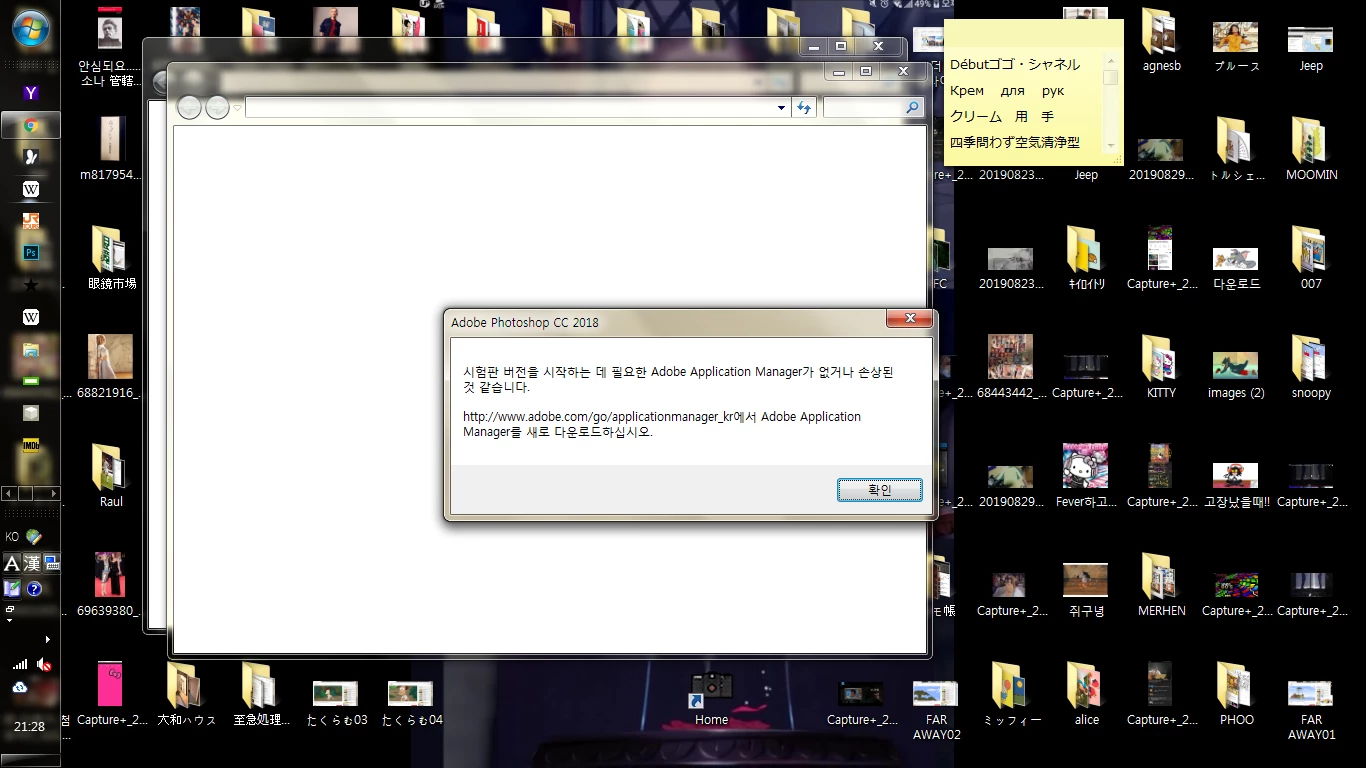Expand the address bar history dropdown
The width and height of the screenshot is (1366, 768).
tap(781, 108)
